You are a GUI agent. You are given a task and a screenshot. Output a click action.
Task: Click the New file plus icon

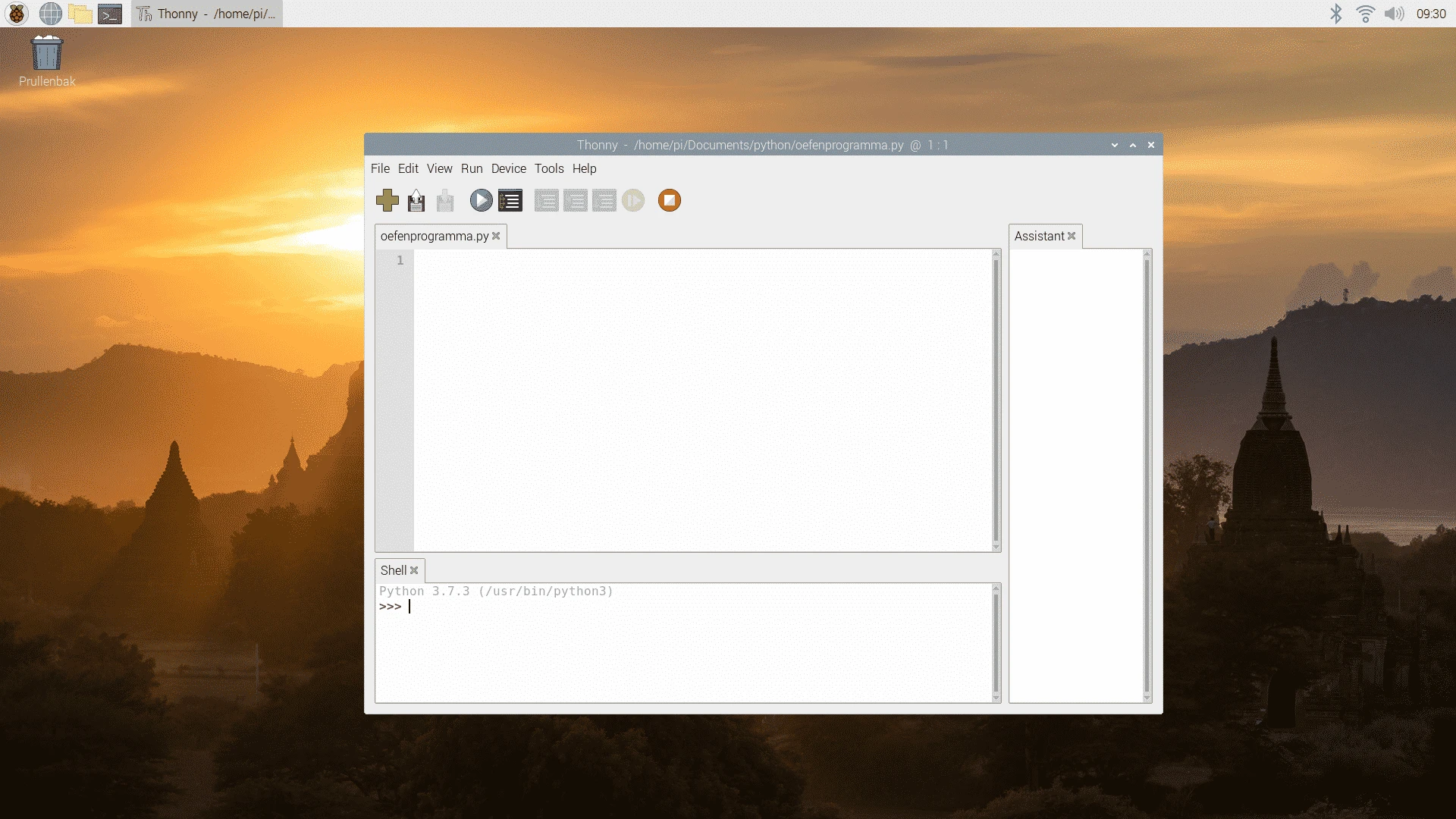point(387,200)
